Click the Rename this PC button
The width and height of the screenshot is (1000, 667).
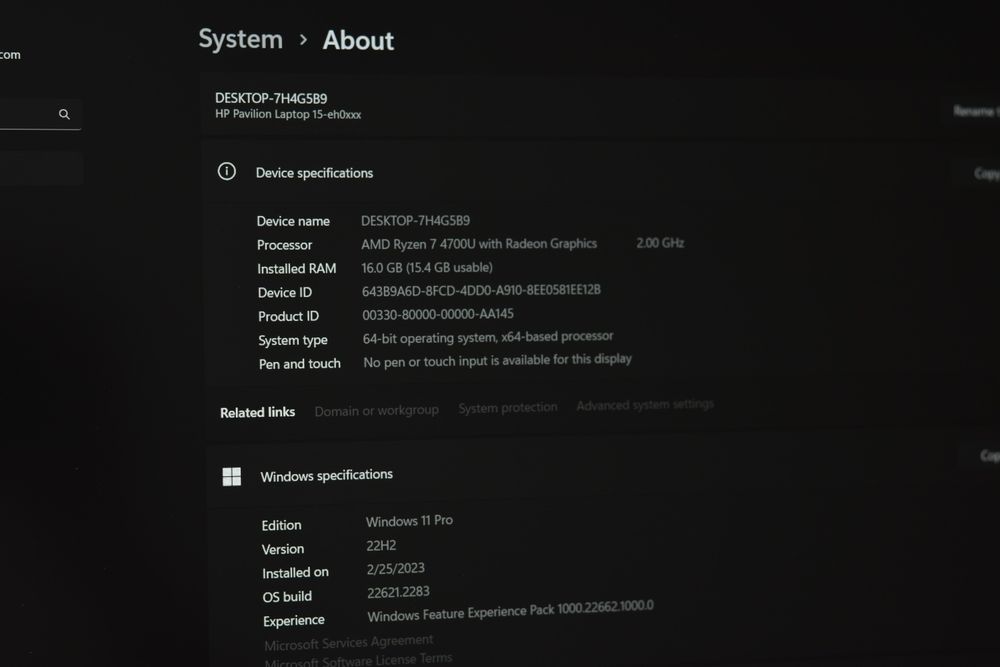(976, 112)
